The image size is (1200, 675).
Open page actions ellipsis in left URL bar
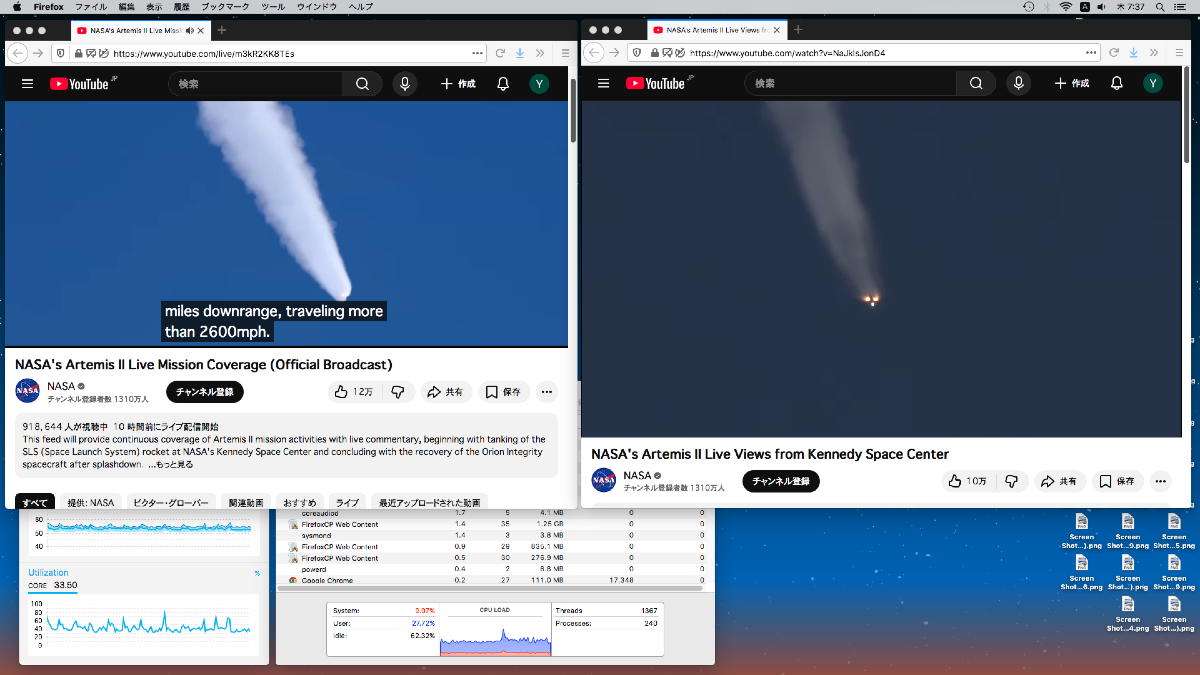477,53
